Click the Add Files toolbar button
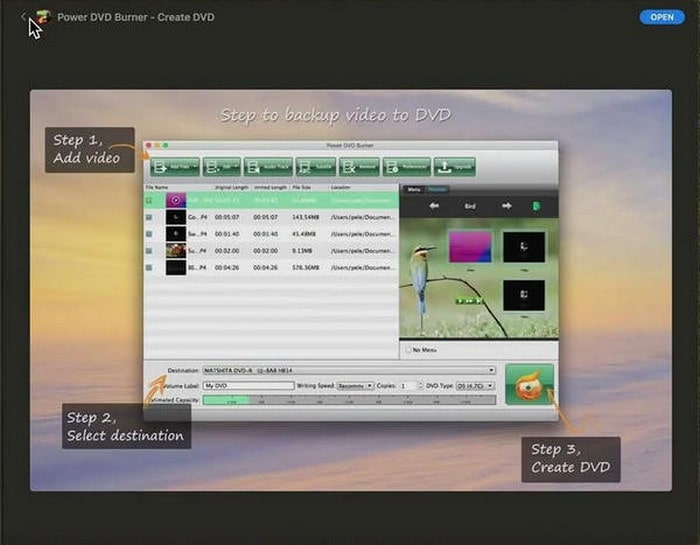 175,167
